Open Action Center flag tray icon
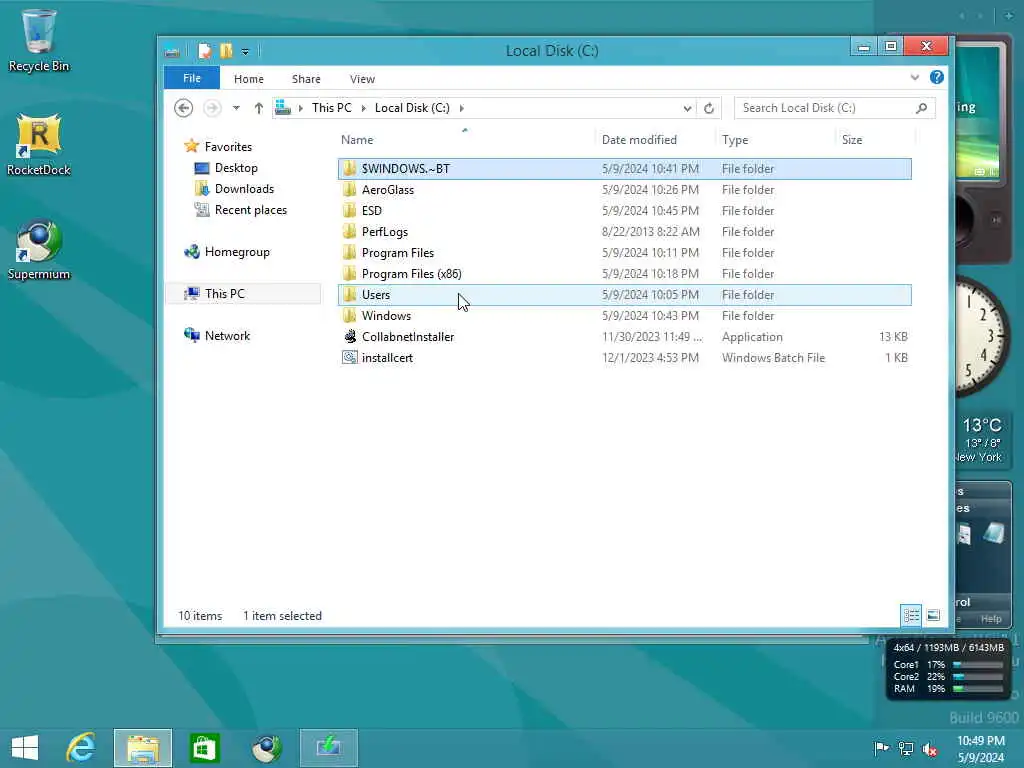 (x=881, y=748)
